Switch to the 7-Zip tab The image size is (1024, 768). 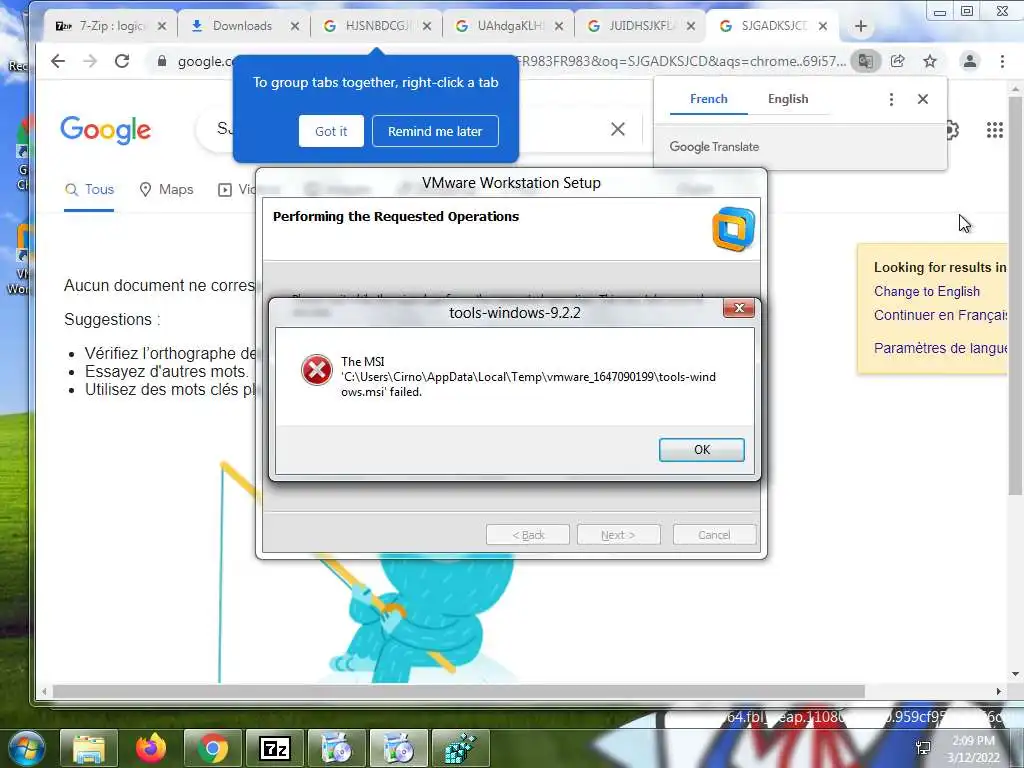(101, 26)
